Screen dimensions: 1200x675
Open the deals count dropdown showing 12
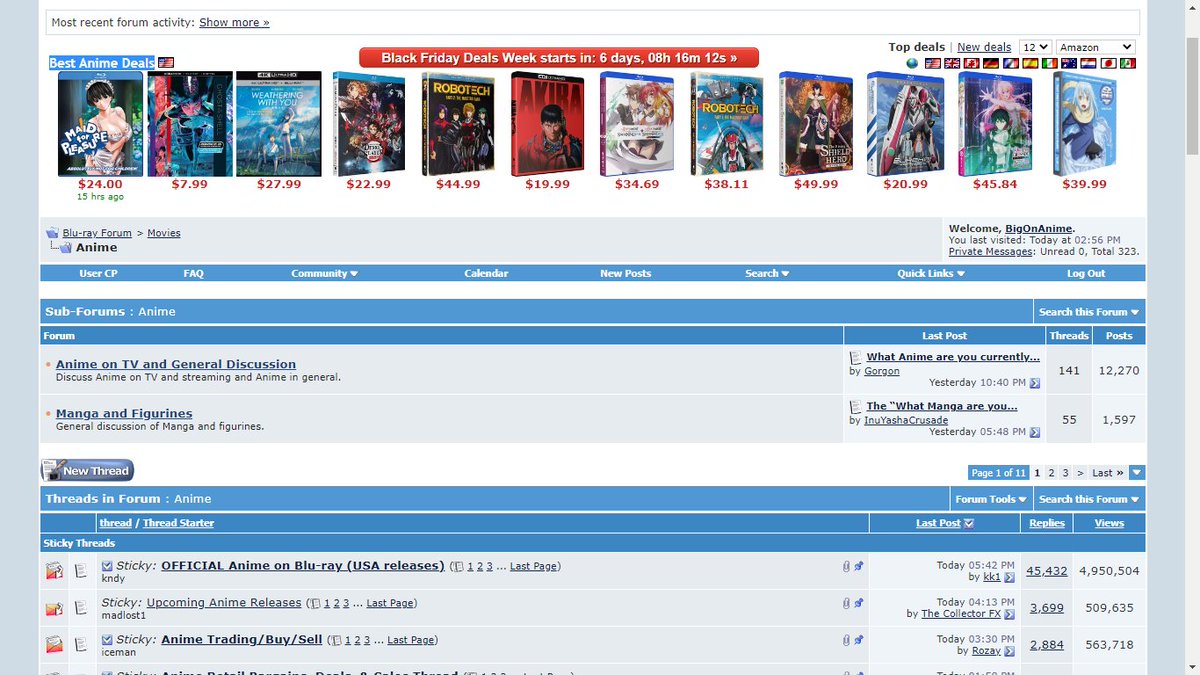pyautogui.click(x=1035, y=47)
